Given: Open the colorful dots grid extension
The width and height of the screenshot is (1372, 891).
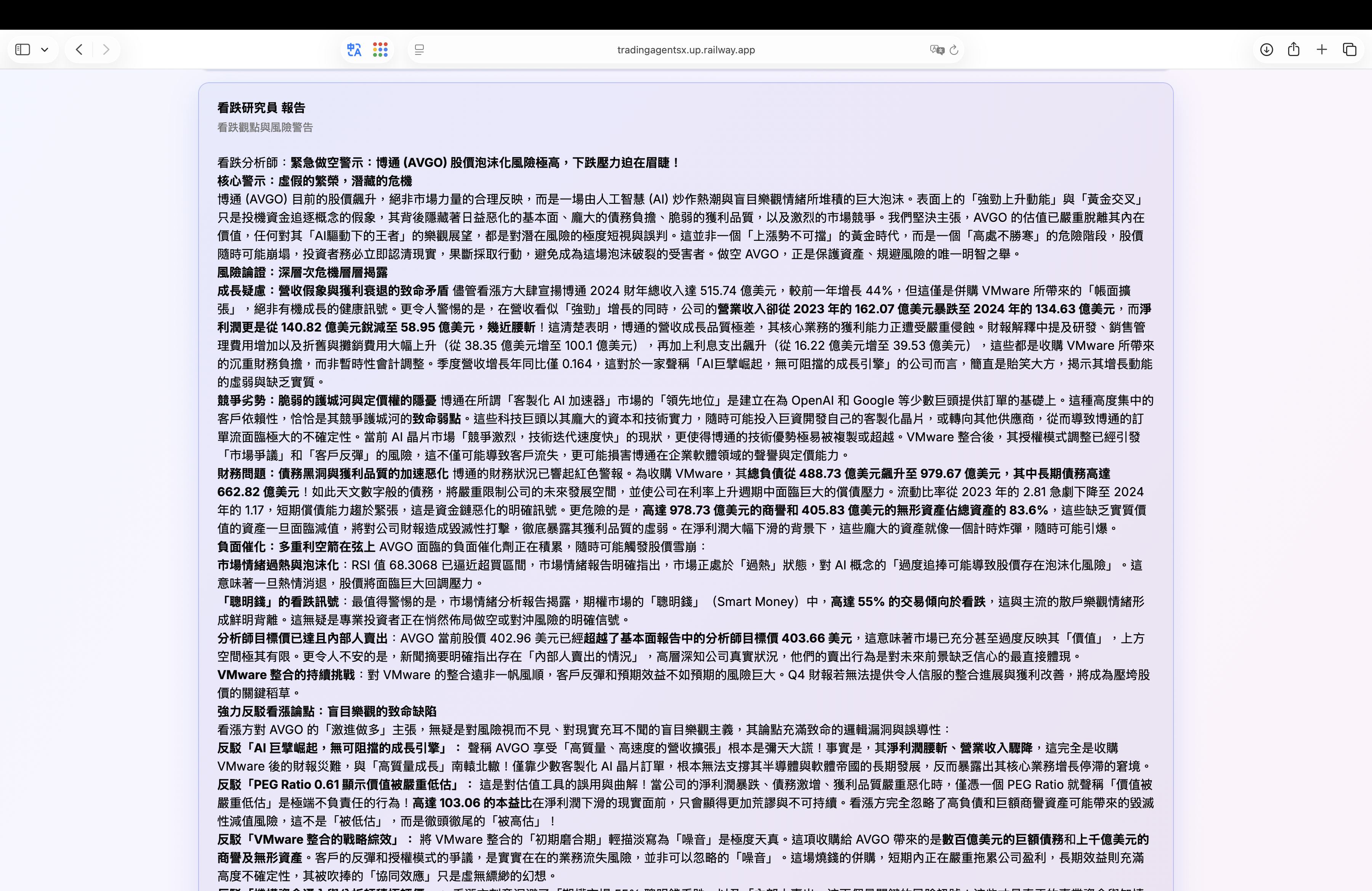Looking at the screenshot, I should [x=380, y=50].
